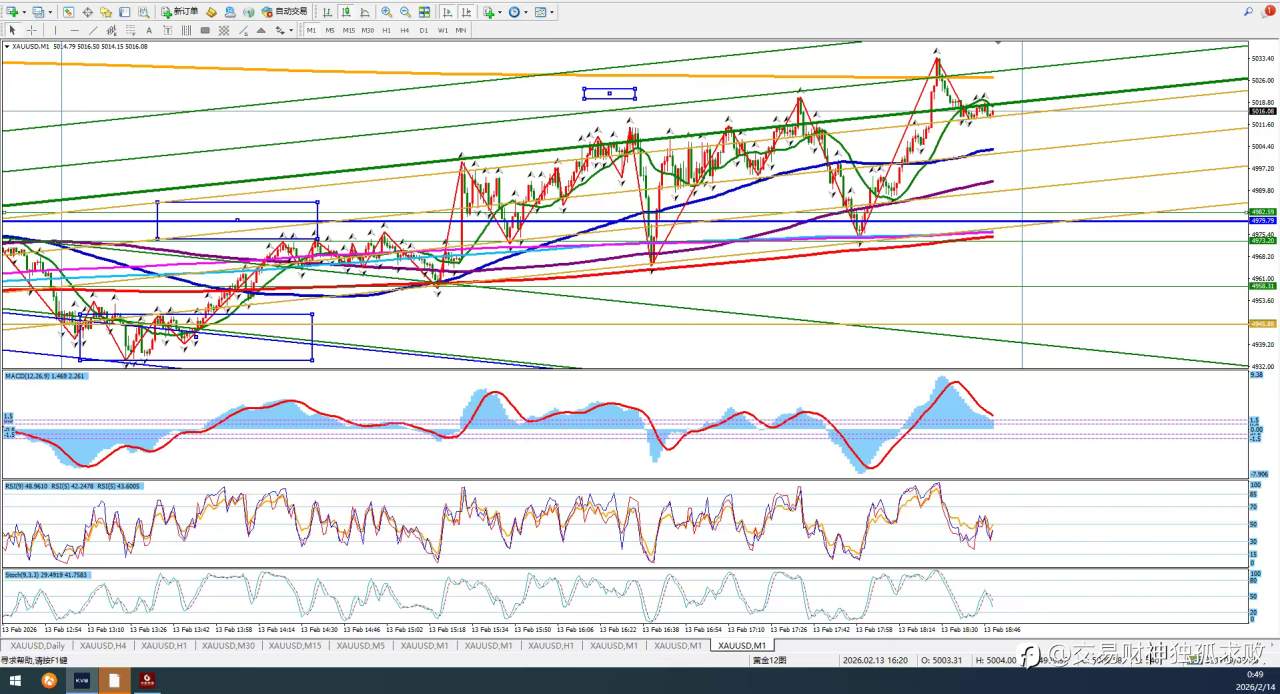1280x694 pixels.
Task: Toggle the 自动交易 AutoTrading button
Action: pyautogui.click(x=284, y=12)
